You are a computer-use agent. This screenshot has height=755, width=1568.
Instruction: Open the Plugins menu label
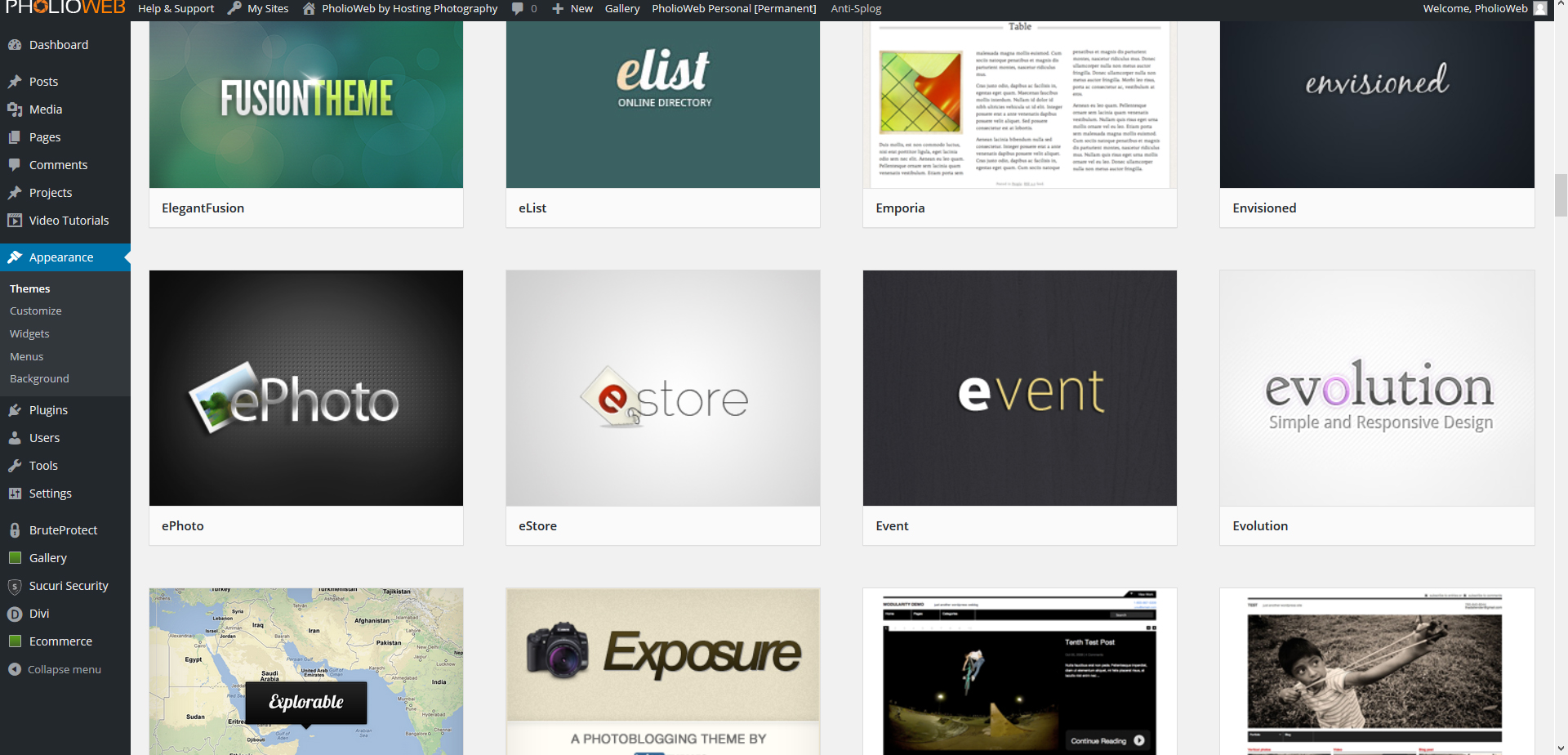point(48,410)
